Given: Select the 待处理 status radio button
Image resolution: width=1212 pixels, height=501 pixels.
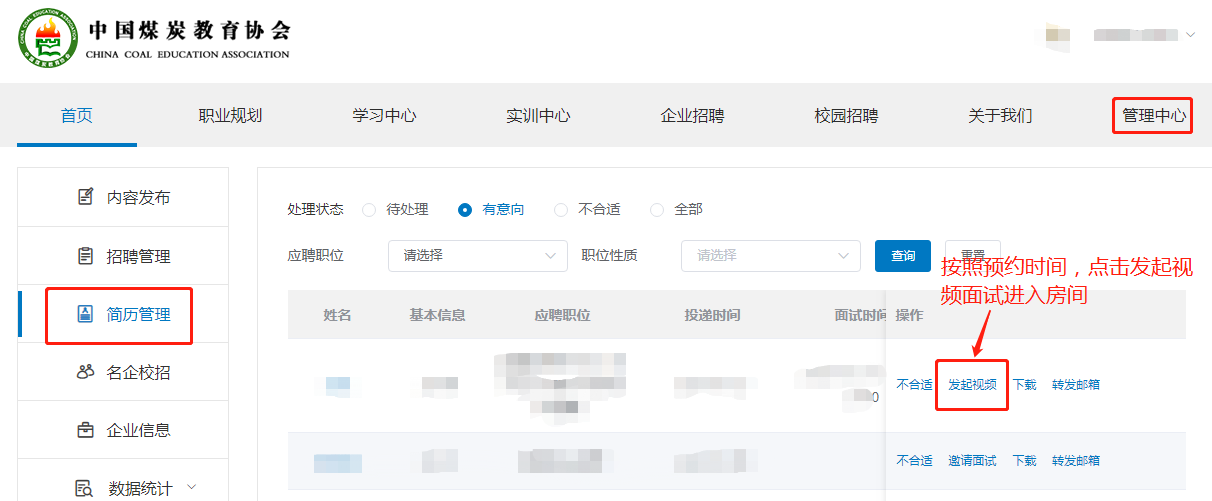Looking at the screenshot, I should 369,210.
